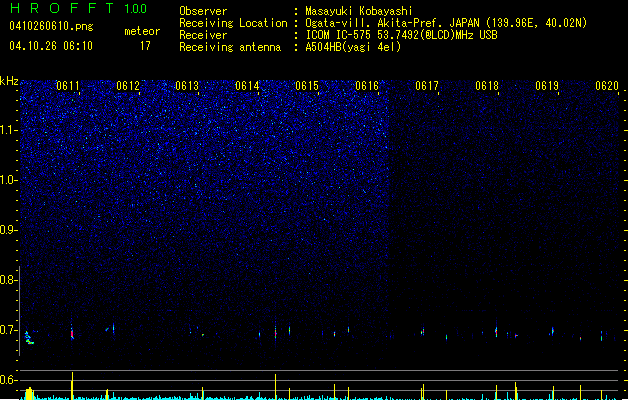This screenshot has height=400, width=629.
Task: Click observer name Masayuki Kobayashi
Action: click(359, 11)
